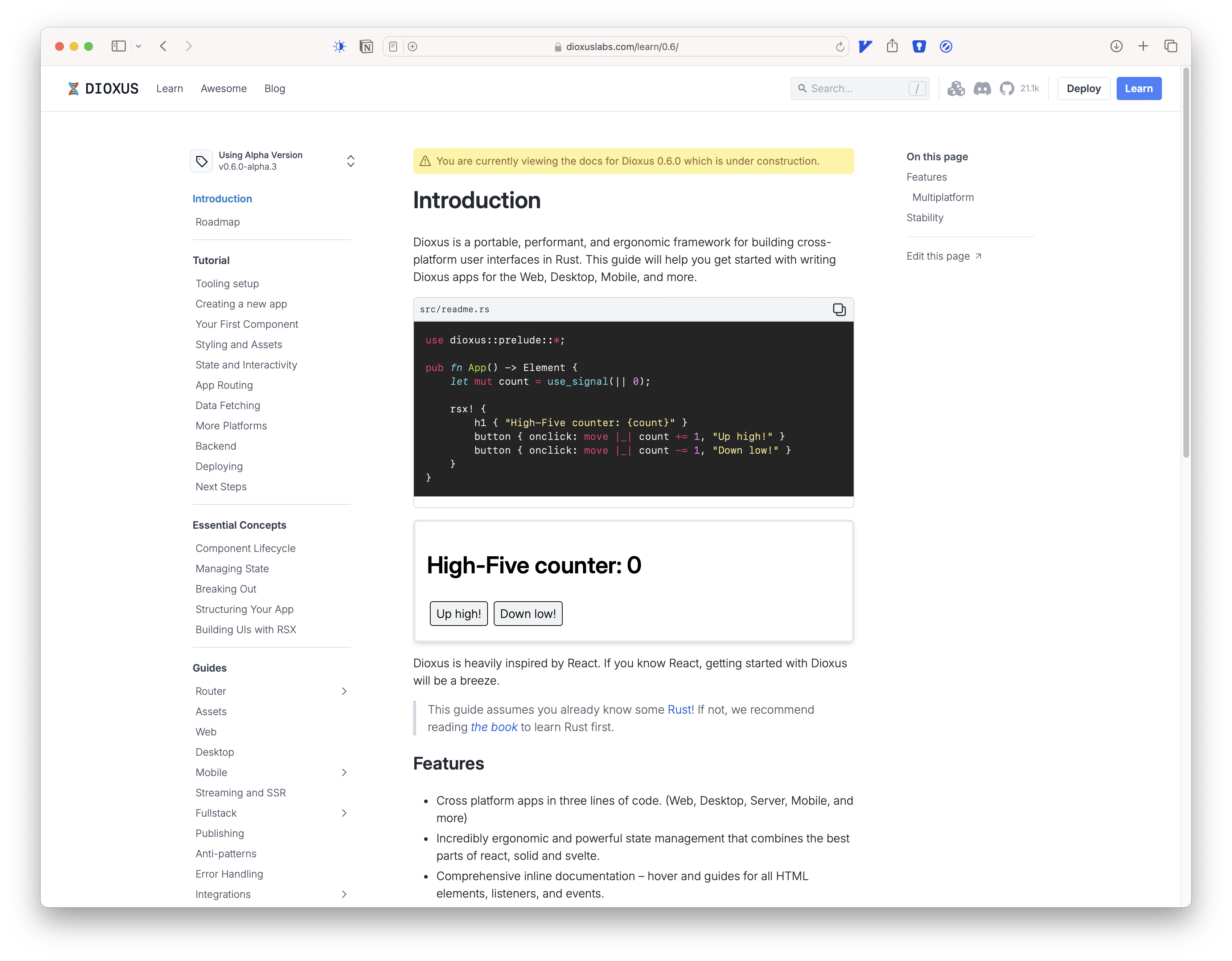Copy the src/readme.rs code snippet
Image resolution: width=1232 pixels, height=961 pixels.
(839, 309)
